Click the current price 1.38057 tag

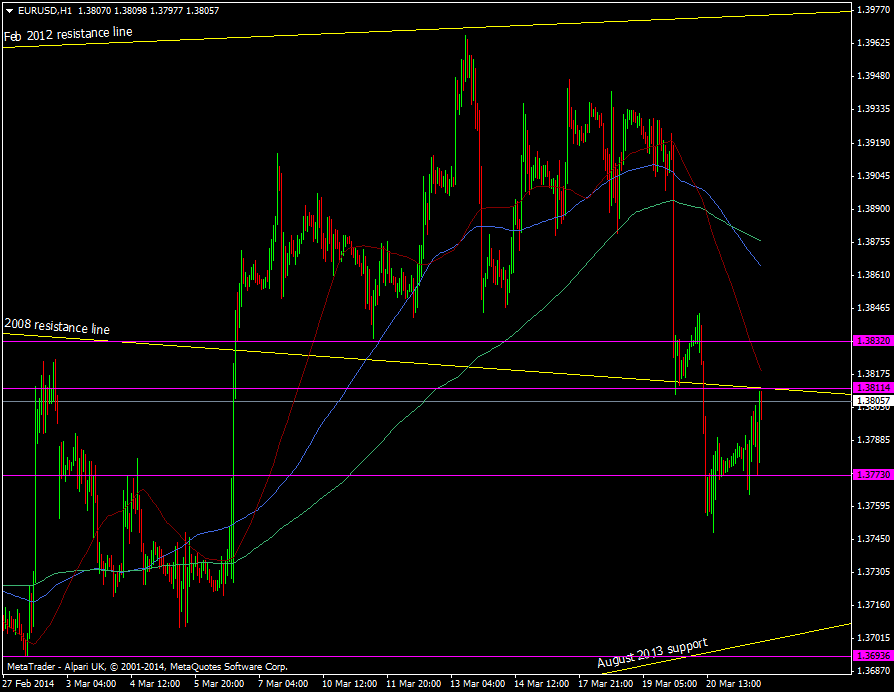coord(872,401)
